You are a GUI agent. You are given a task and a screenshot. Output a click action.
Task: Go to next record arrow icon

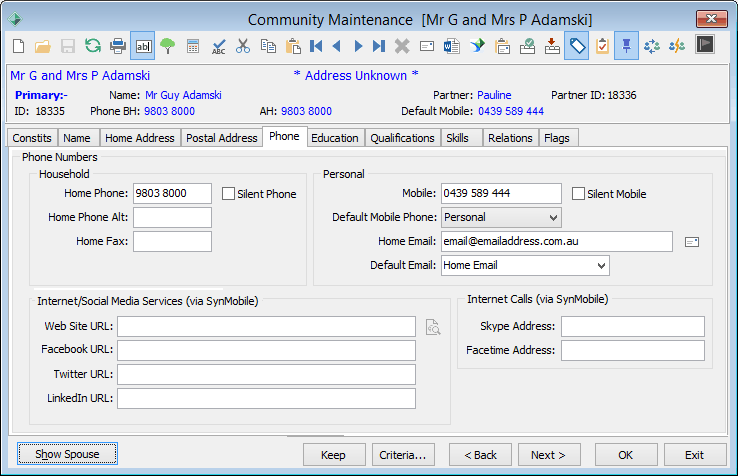pos(358,46)
